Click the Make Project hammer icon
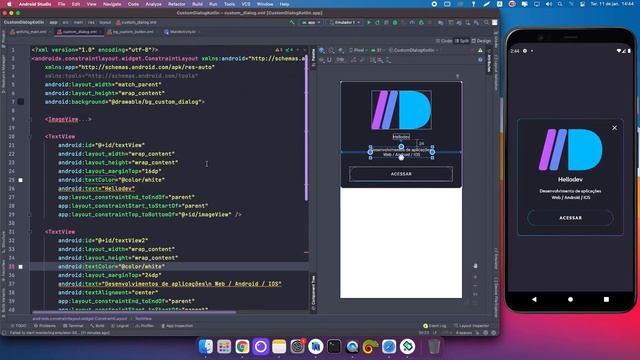Screen dimensions: 640x360 292,22
